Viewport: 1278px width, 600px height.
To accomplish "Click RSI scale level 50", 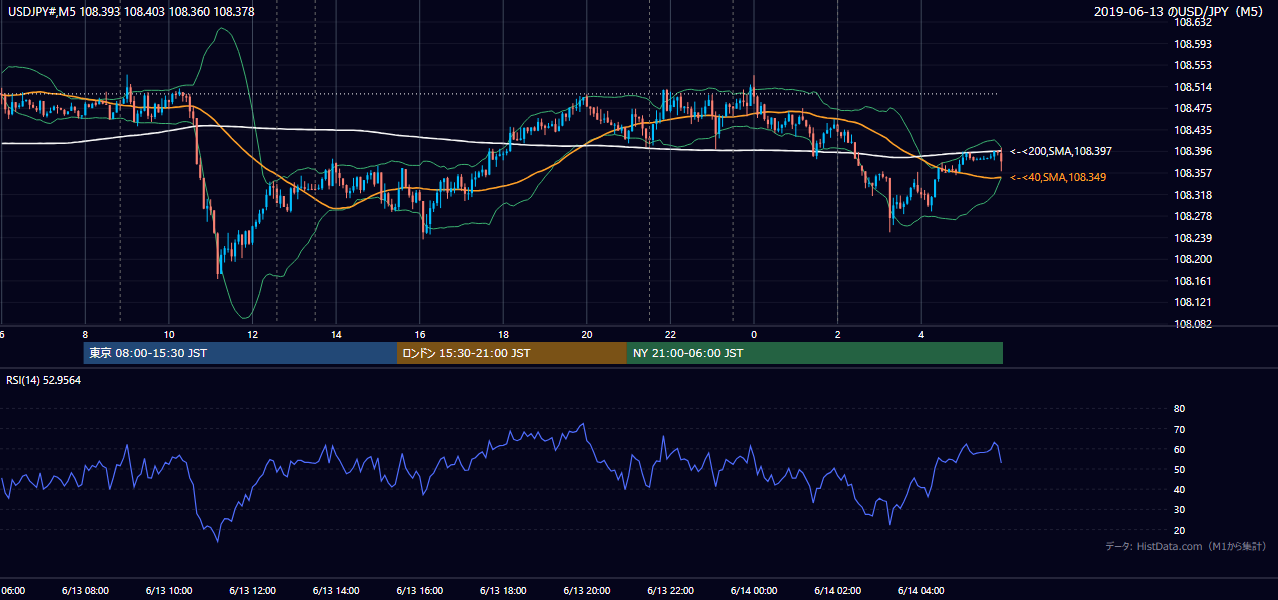I will coord(1179,469).
